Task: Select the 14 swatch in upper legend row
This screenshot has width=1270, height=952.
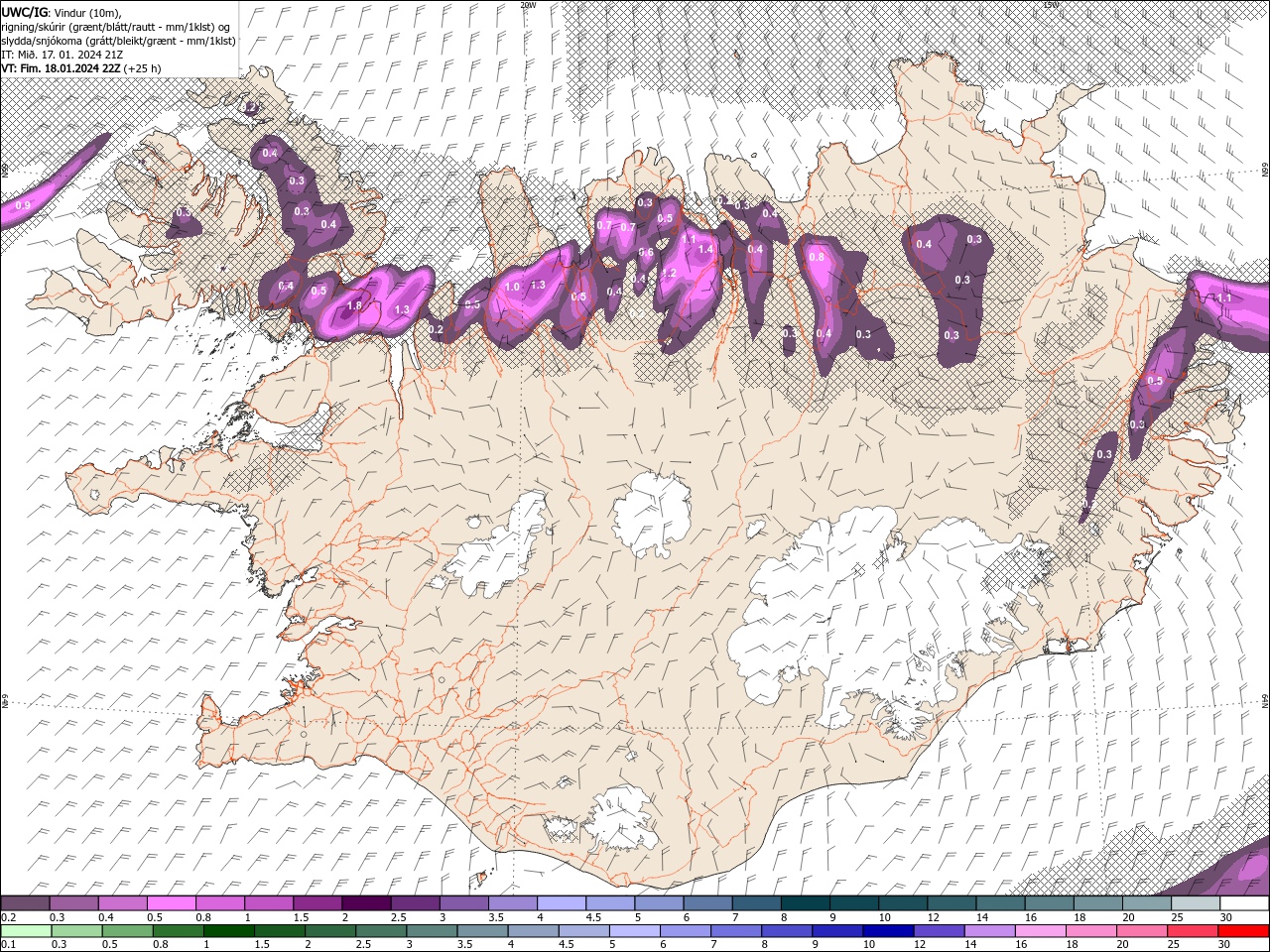Action: pyautogui.click(x=1000, y=903)
